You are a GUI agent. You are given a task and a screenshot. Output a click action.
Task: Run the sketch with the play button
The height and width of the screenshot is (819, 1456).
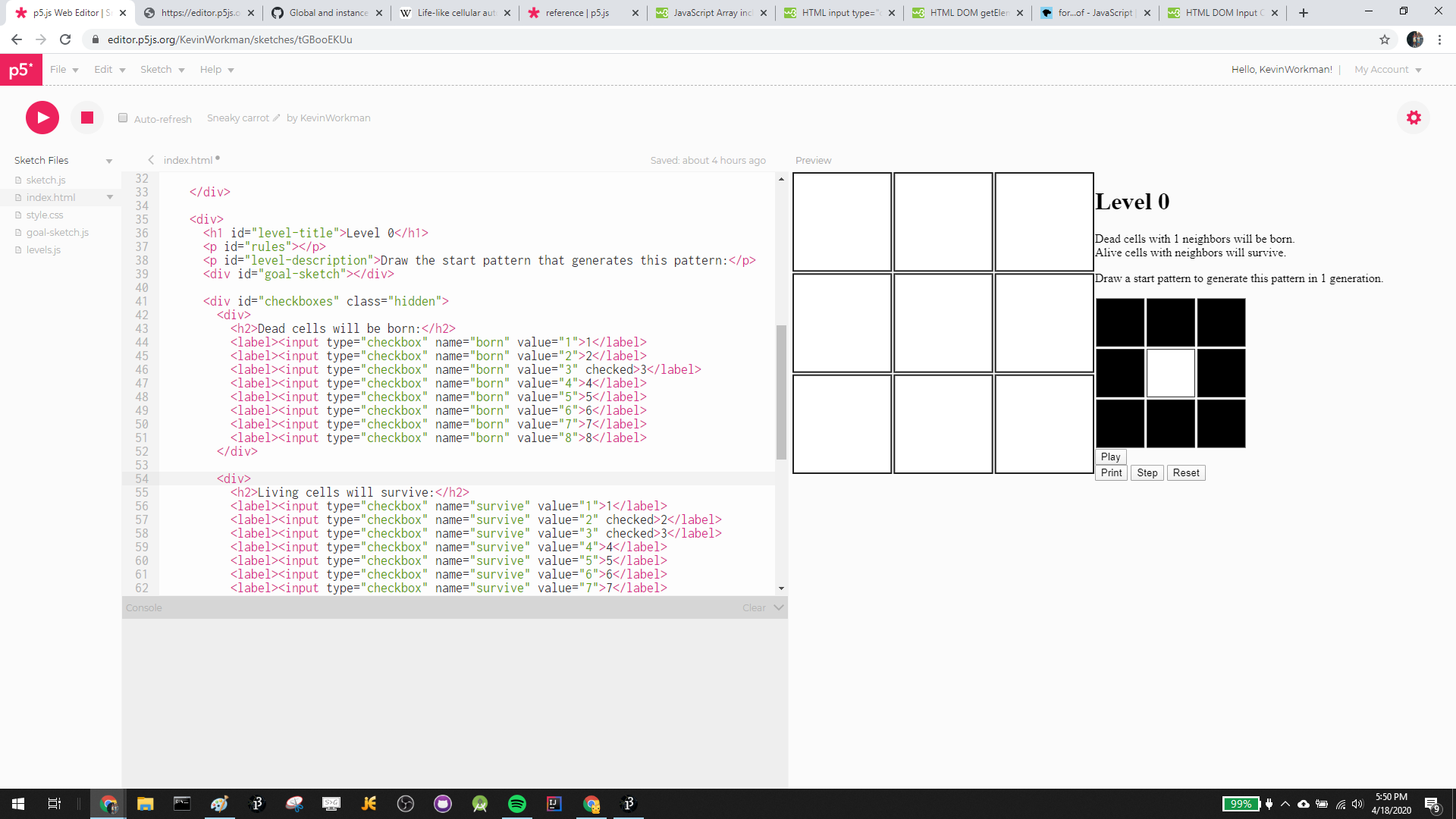click(42, 118)
